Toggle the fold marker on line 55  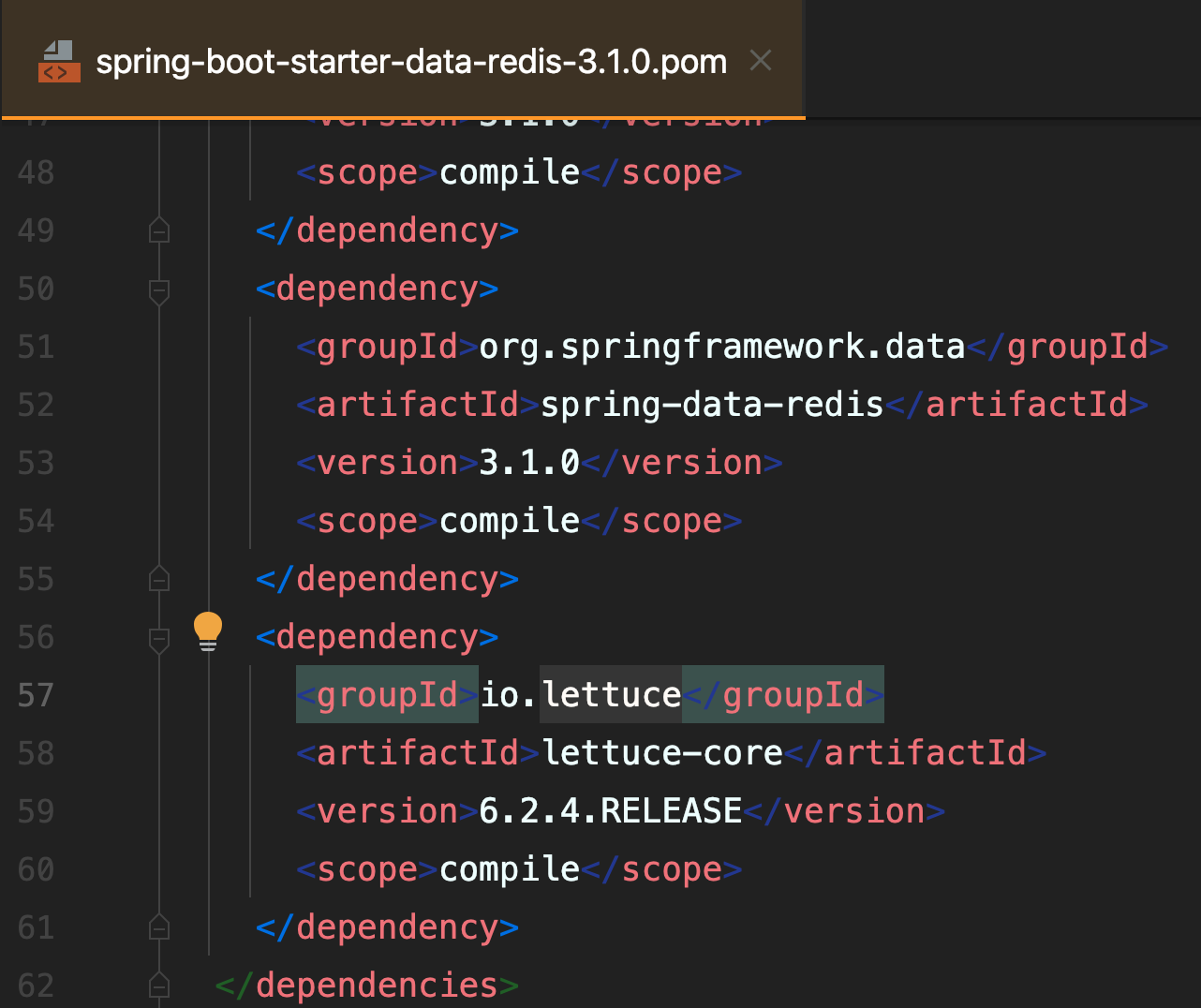pyautogui.click(x=159, y=578)
